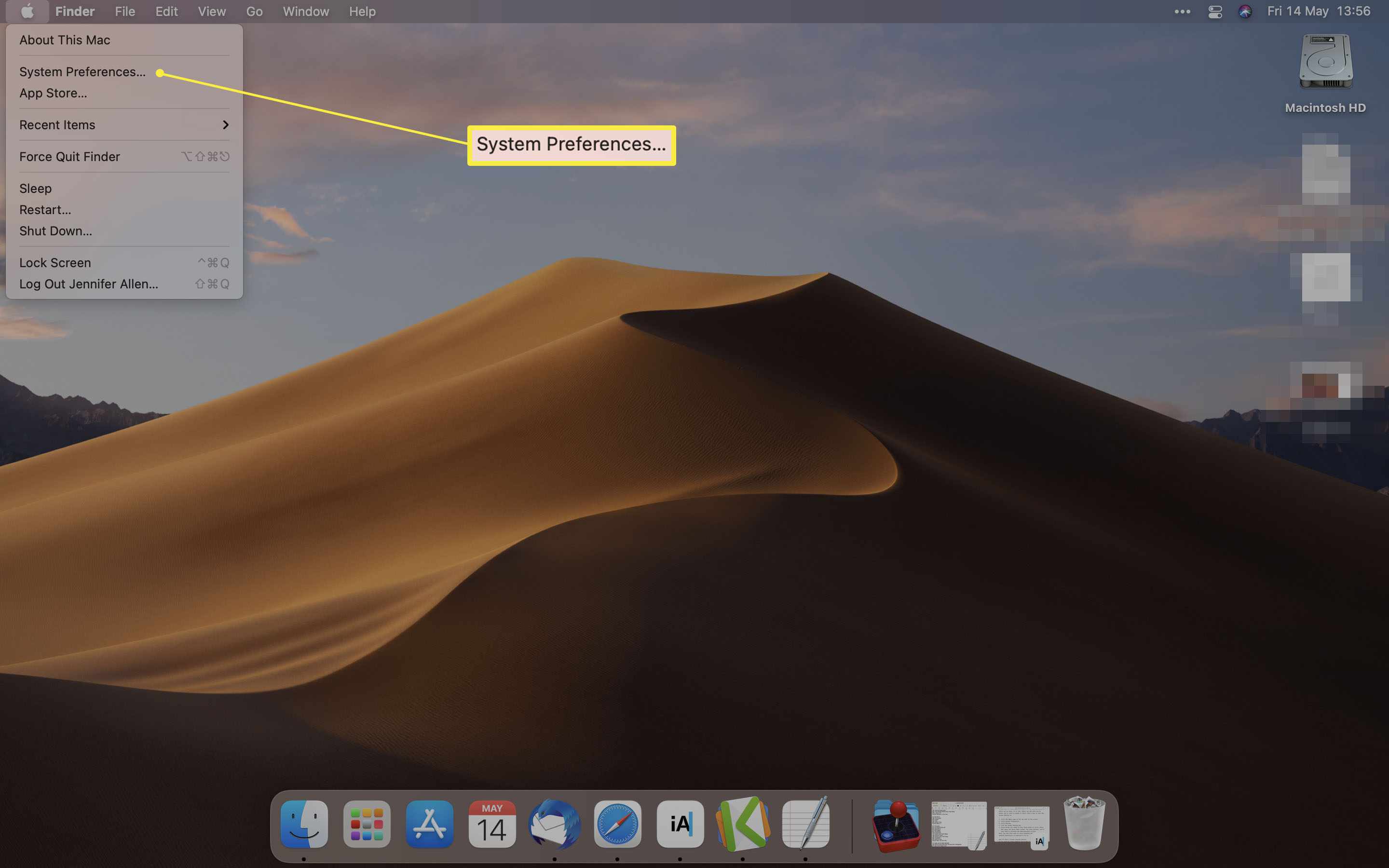Open the File menu

124,12
